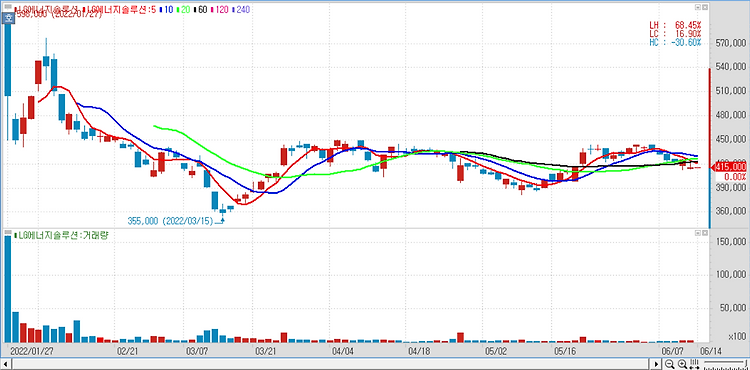Select the 5-day moving average legend
The image size is (750, 370).
point(119,10)
